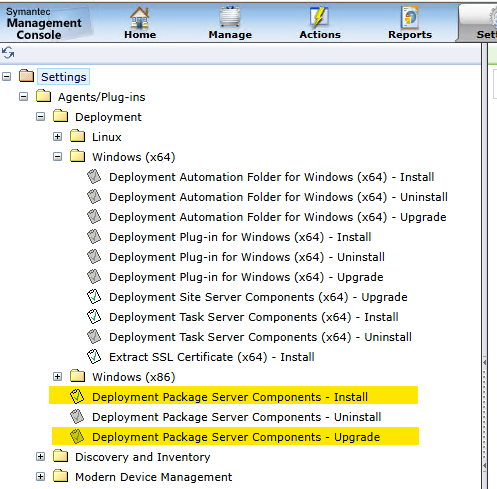Open Deployment Task Server Components (x64) - Uninstall
This screenshot has height=489, width=497.
tap(260, 337)
